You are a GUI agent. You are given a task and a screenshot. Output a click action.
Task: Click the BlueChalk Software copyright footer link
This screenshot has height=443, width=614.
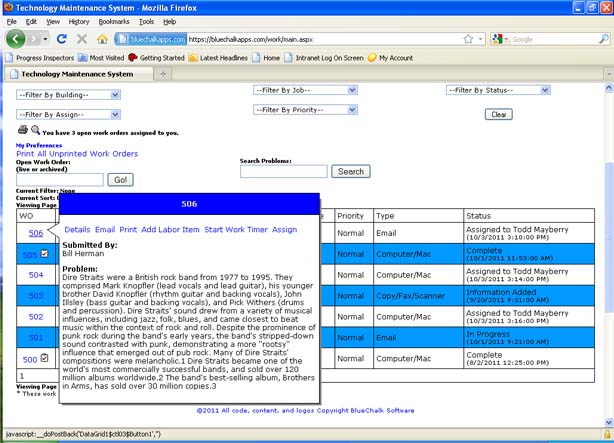pos(305,410)
